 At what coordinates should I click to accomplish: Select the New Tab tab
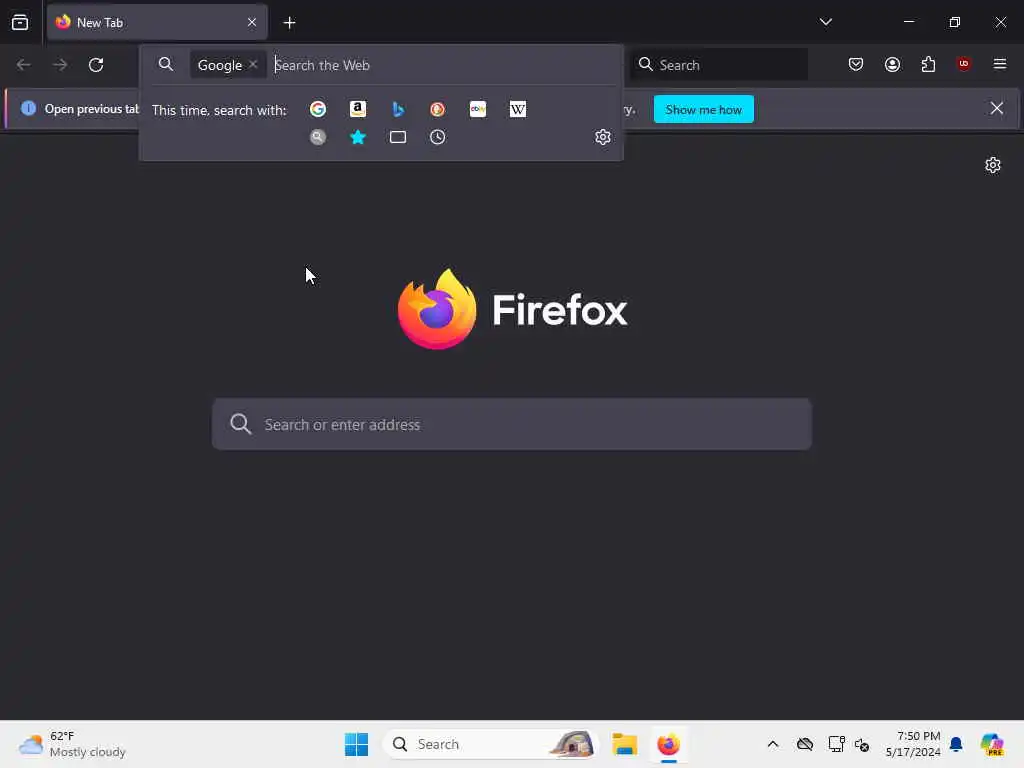pyautogui.click(x=157, y=22)
